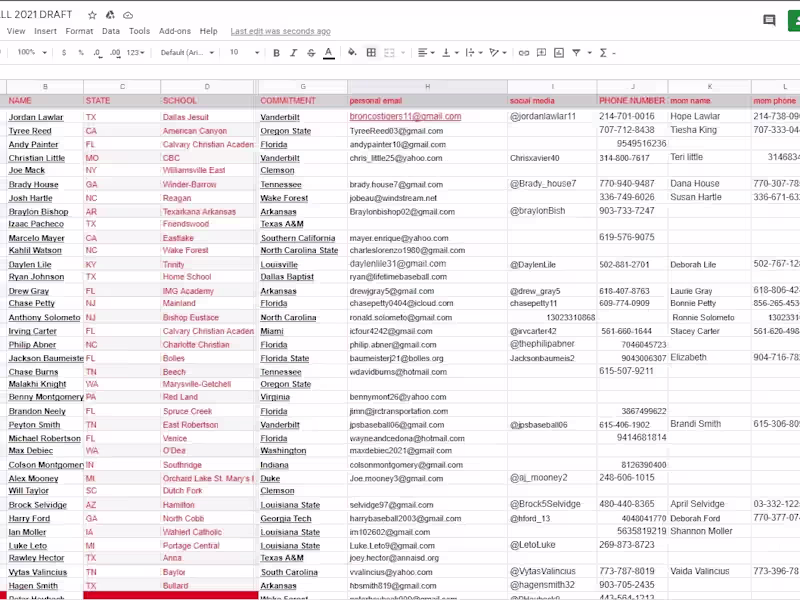Select the Deborah Lile mom name cell

[709, 264]
